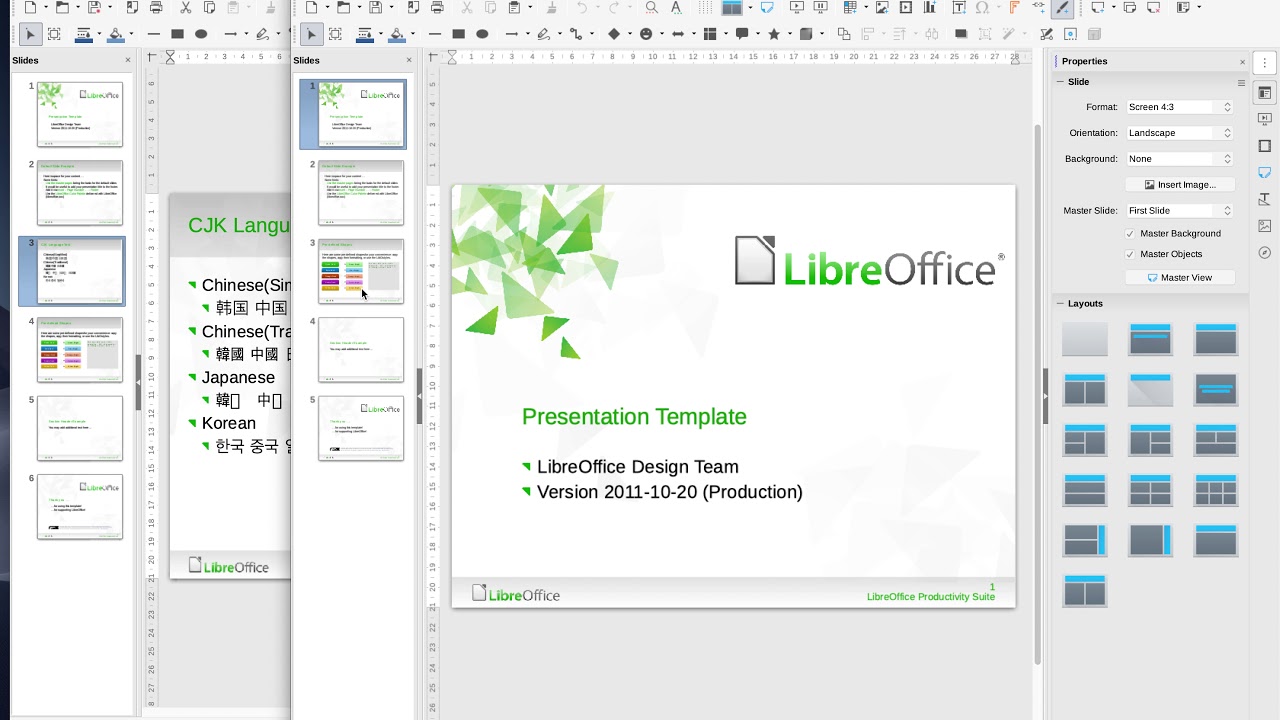1280x720 pixels.
Task: Toggle Master Objects checkbox
Action: 1130,254
